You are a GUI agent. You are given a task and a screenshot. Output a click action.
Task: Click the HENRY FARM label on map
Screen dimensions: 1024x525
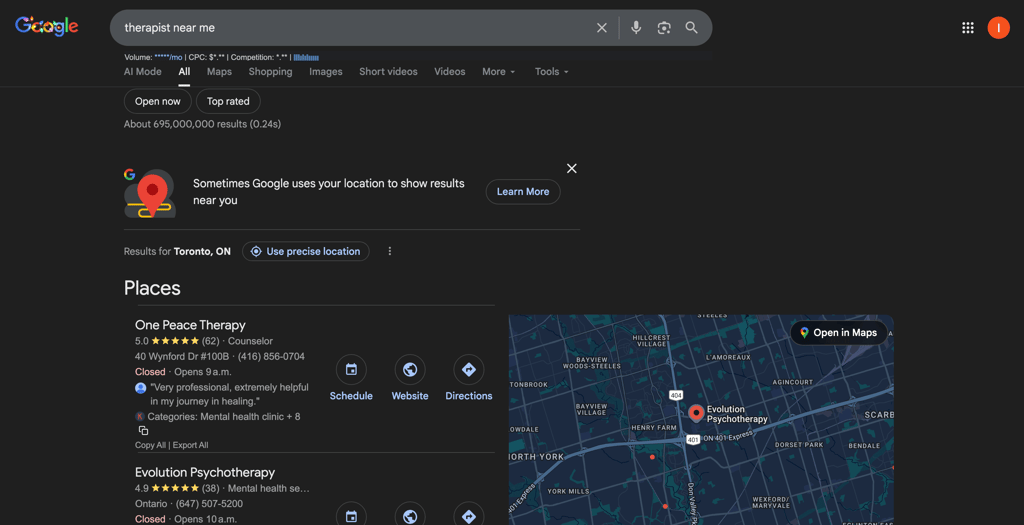(654, 428)
